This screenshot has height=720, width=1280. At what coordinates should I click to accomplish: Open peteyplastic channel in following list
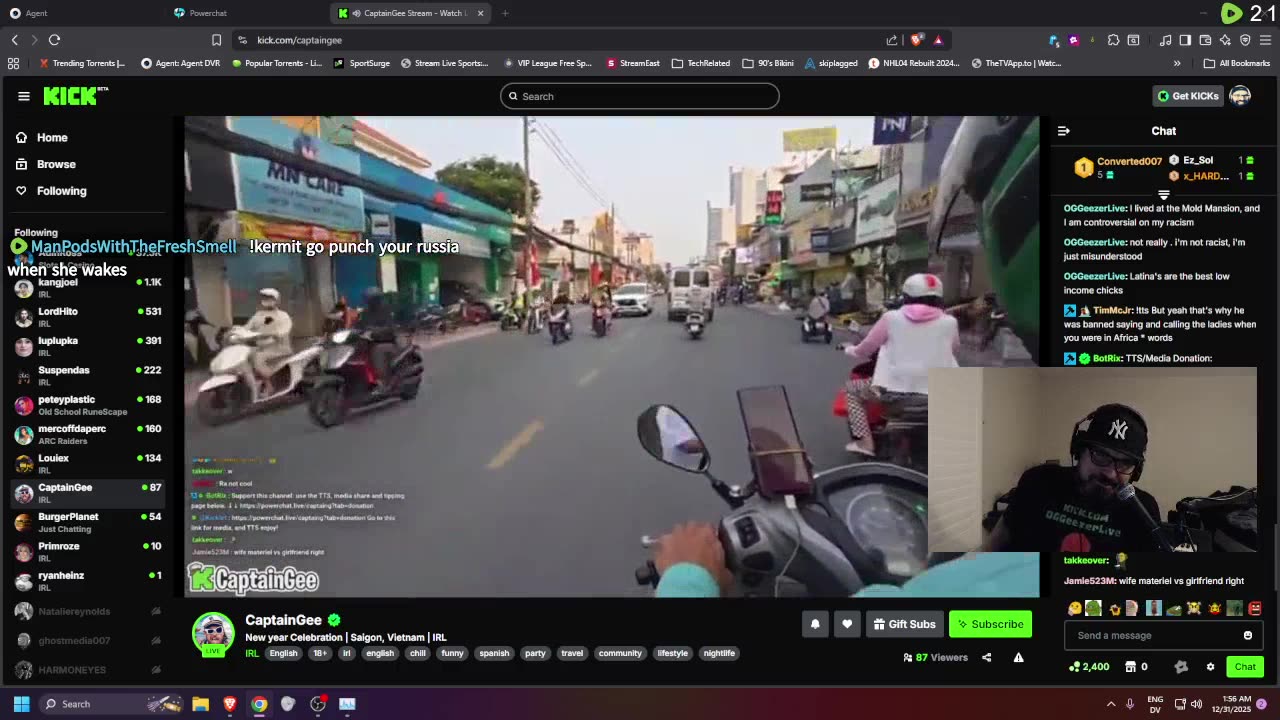tap(88, 404)
